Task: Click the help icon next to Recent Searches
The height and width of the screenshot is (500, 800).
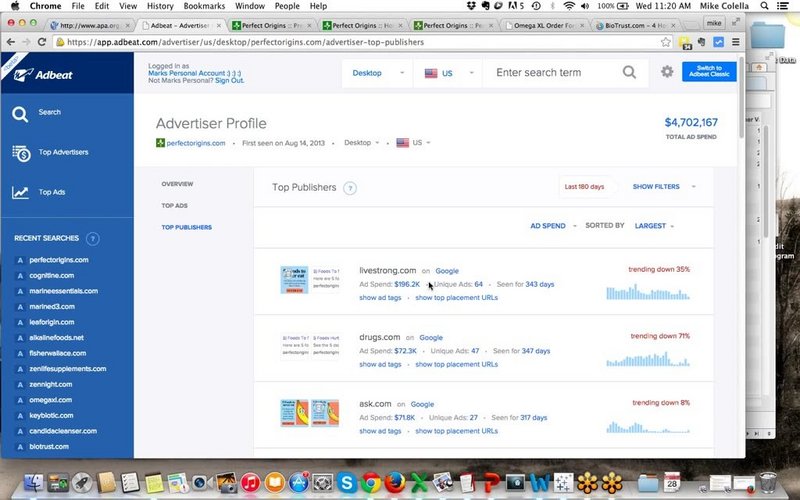Action: pyautogui.click(x=92, y=238)
